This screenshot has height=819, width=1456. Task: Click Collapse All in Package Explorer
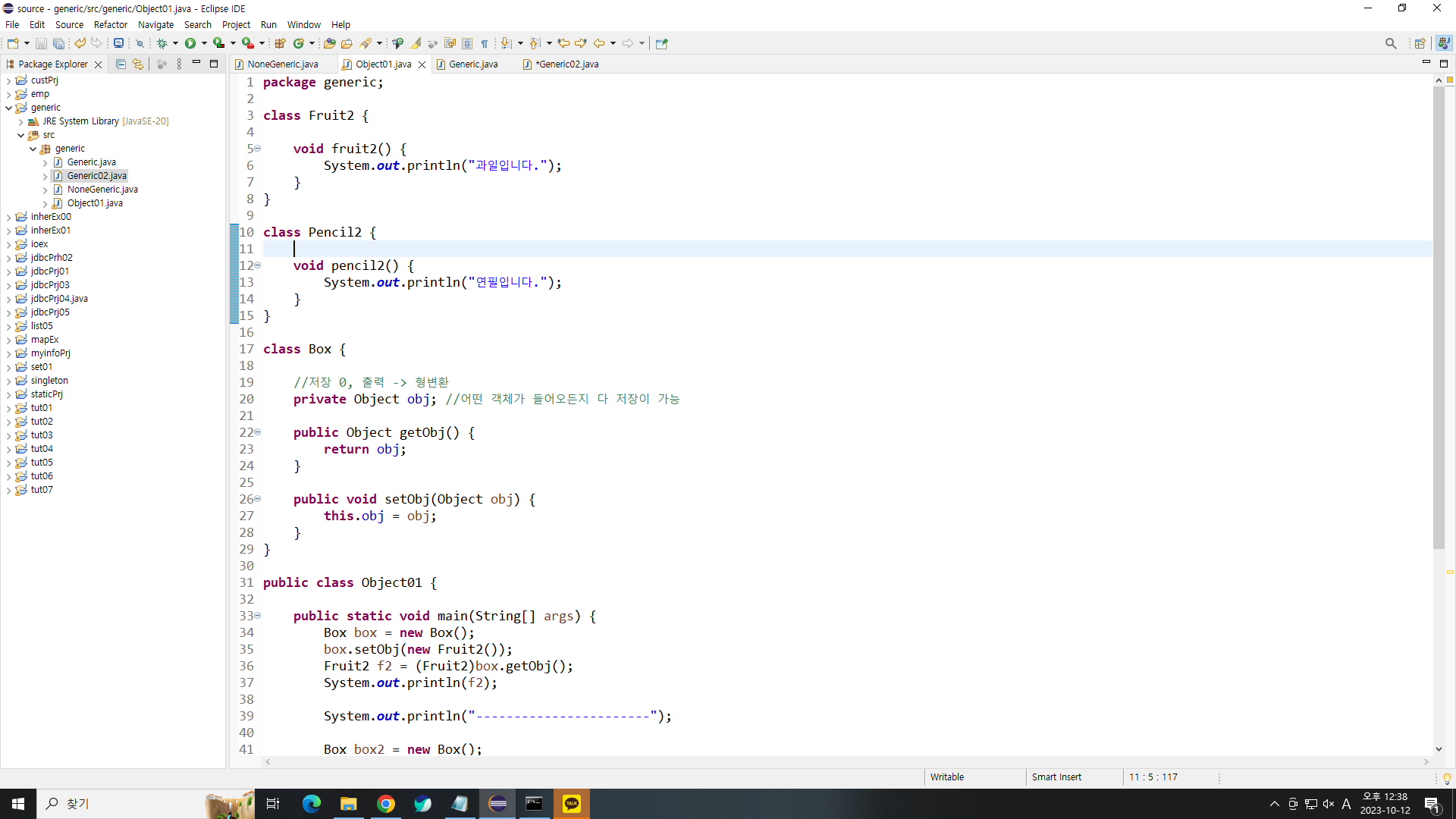pos(121,64)
